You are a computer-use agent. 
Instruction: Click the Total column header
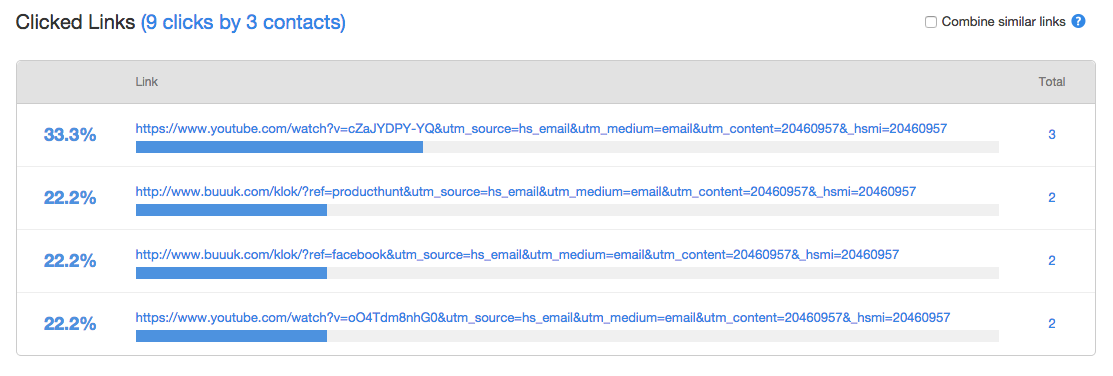click(1052, 82)
